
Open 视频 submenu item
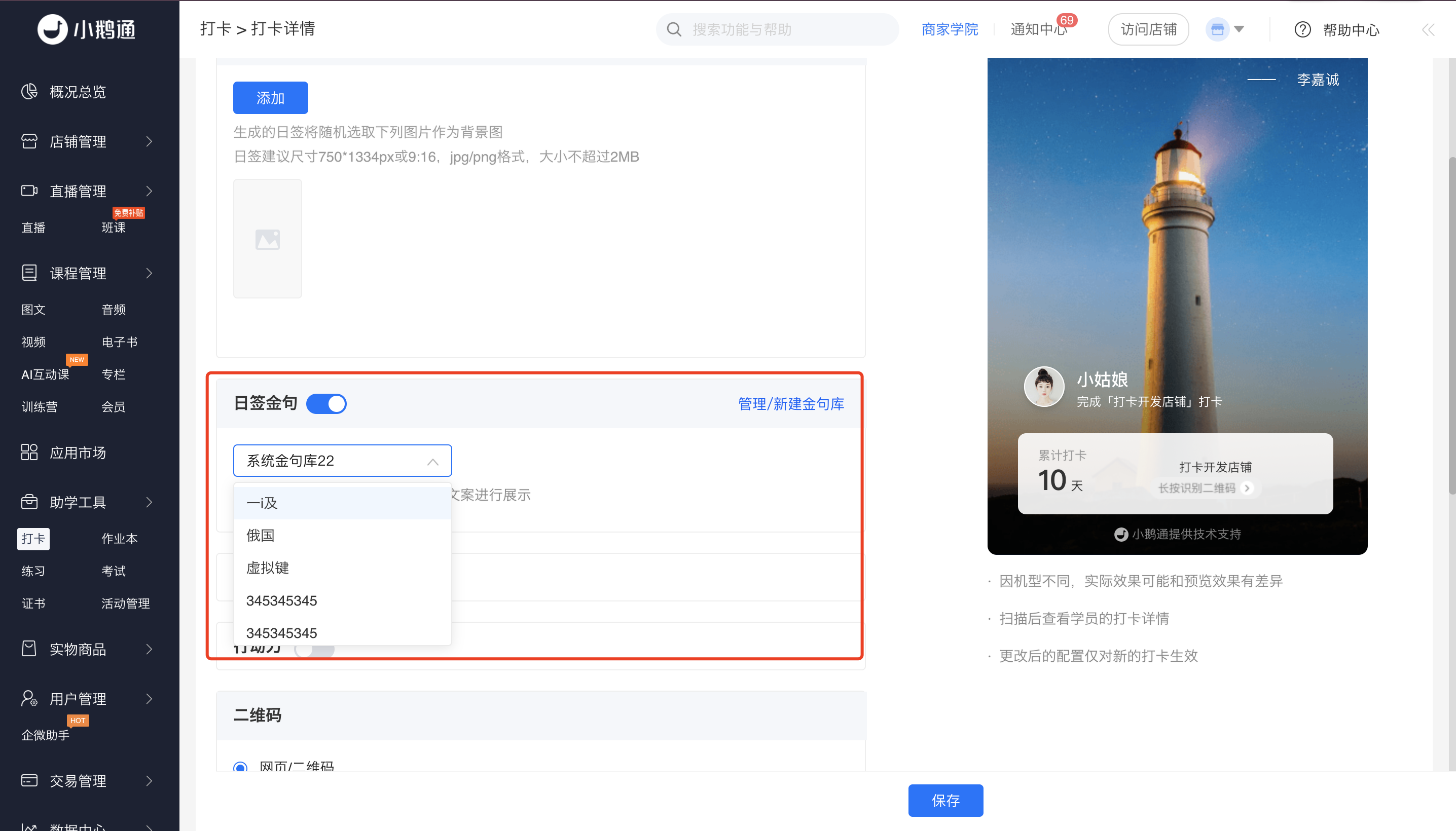[x=33, y=342]
